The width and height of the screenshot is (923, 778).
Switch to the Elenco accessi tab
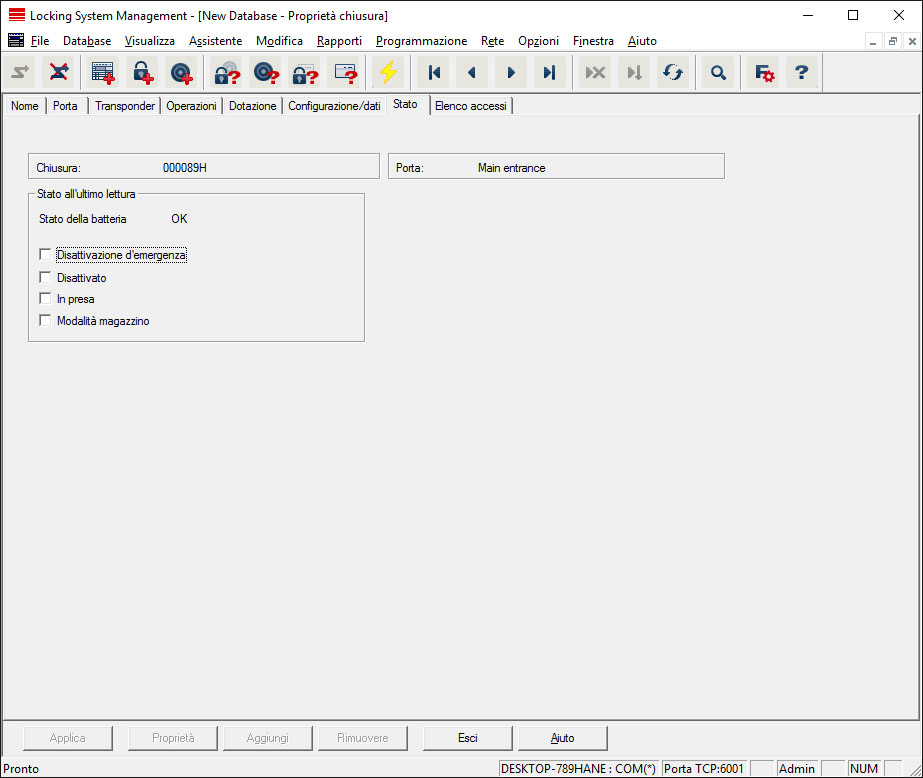click(470, 106)
